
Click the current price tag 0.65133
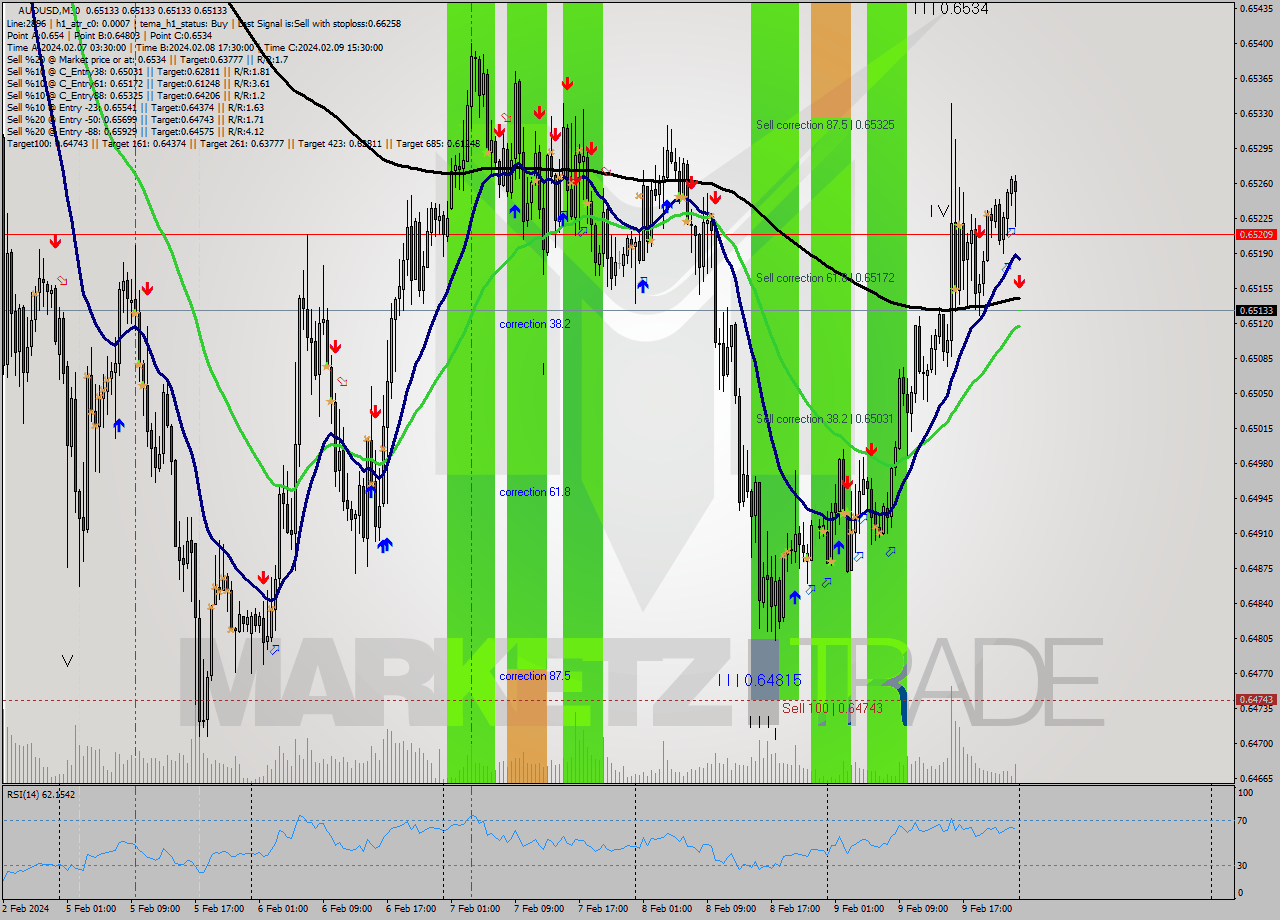pyautogui.click(x=1257, y=310)
